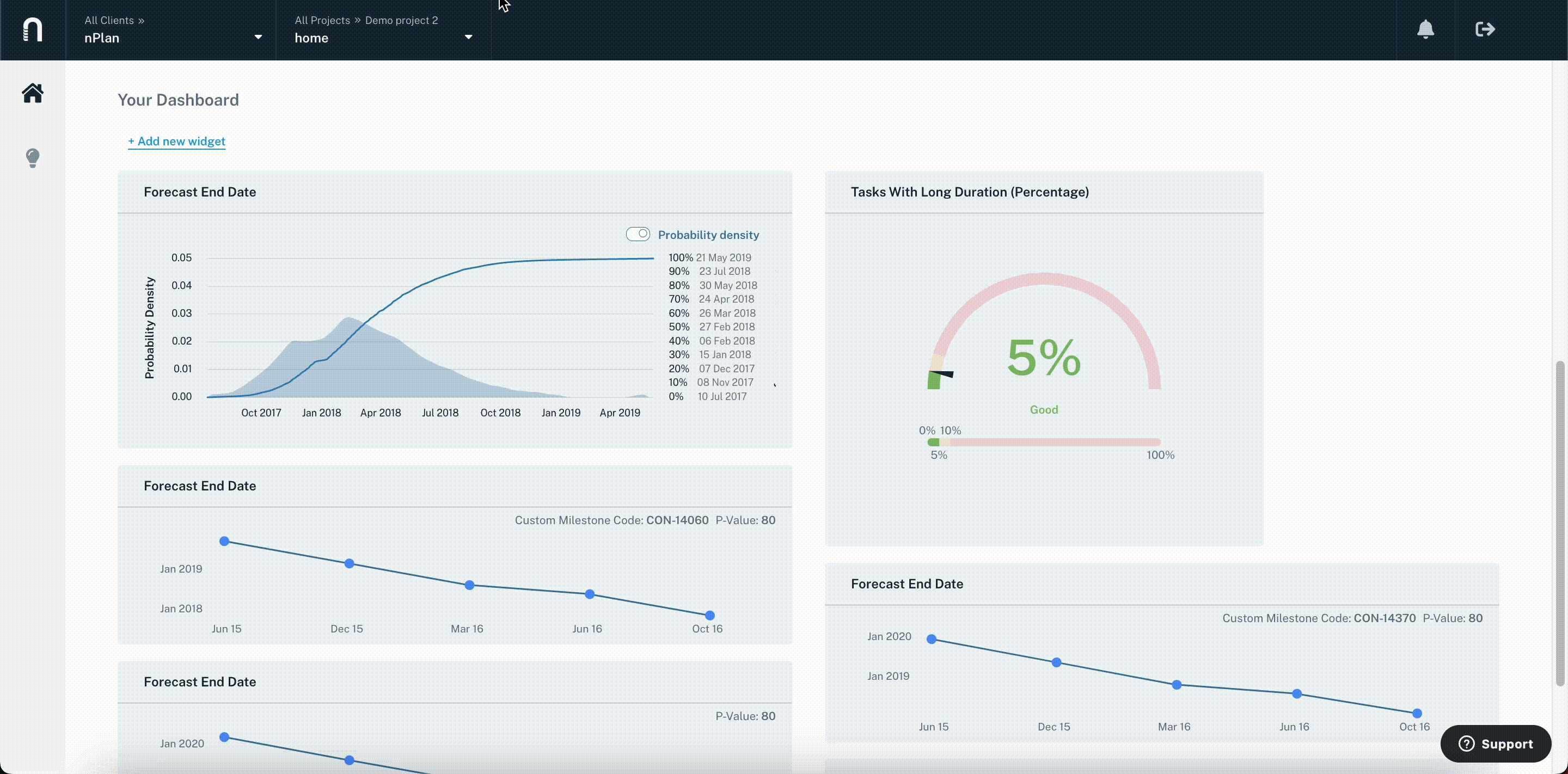Image resolution: width=1568 pixels, height=774 pixels.
Task: Select Jun 15 point in CON-14370 chart
Action: [932, 639]
